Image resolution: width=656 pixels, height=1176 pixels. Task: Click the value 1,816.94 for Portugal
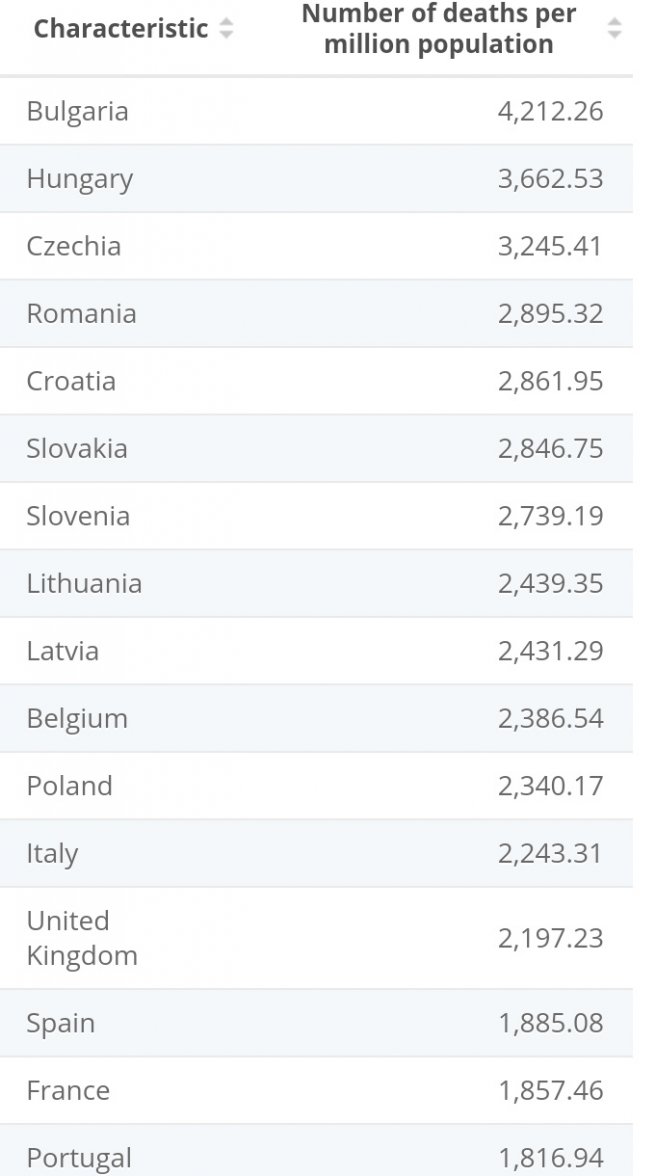551,1158
